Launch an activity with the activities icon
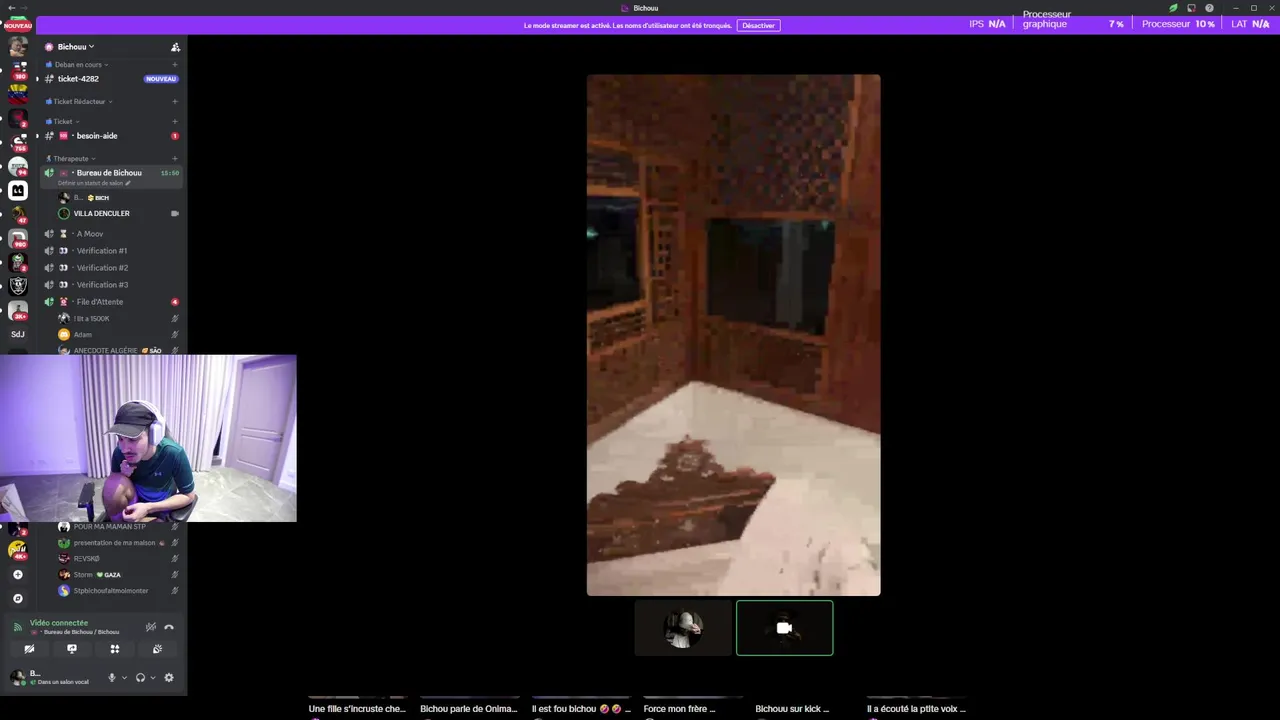The width and height of the screenshot is (1280, 720). [x=115, y=649]
